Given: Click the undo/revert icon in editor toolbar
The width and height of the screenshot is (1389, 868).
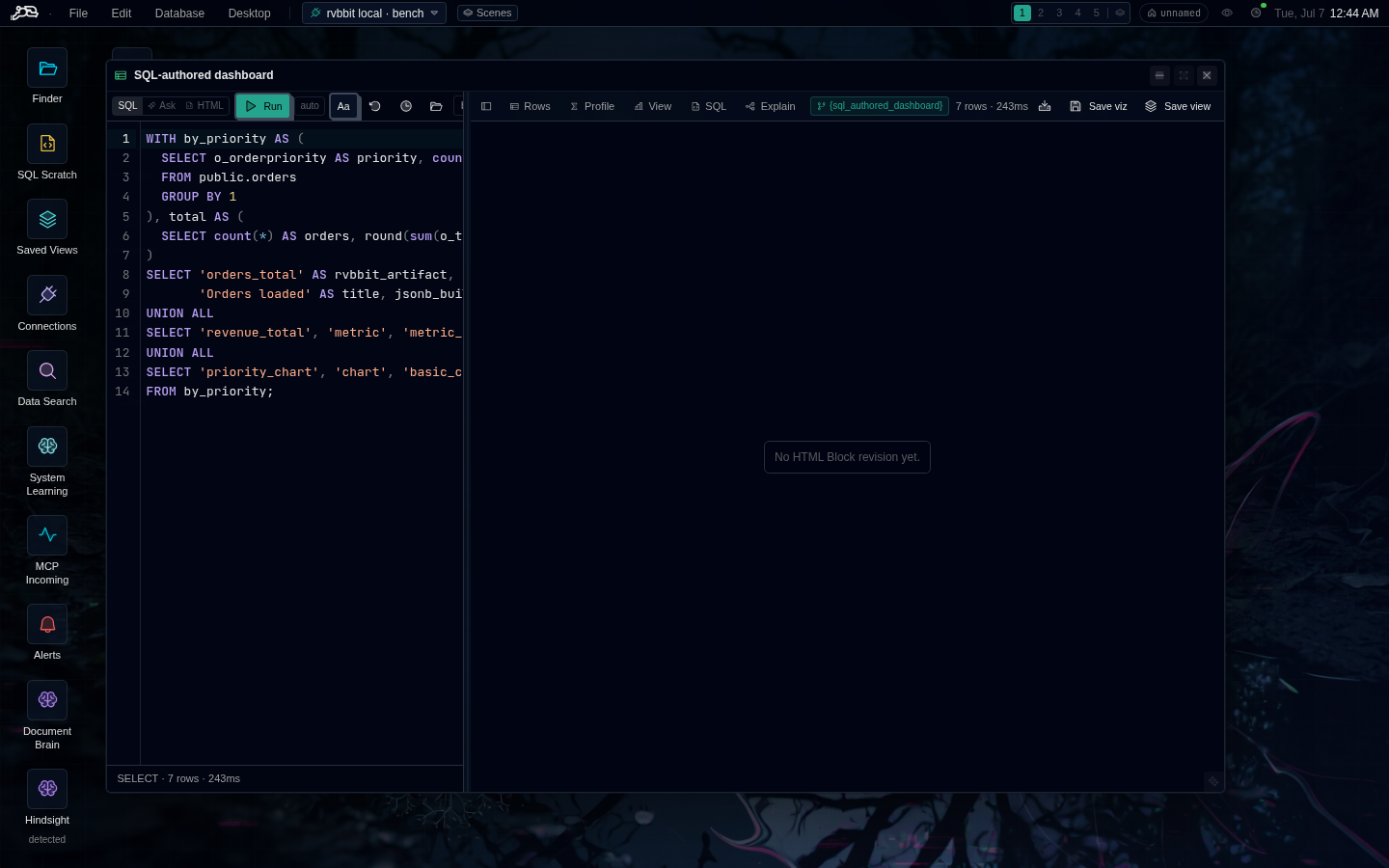Looking at the screenshot, I should [375, 106].
